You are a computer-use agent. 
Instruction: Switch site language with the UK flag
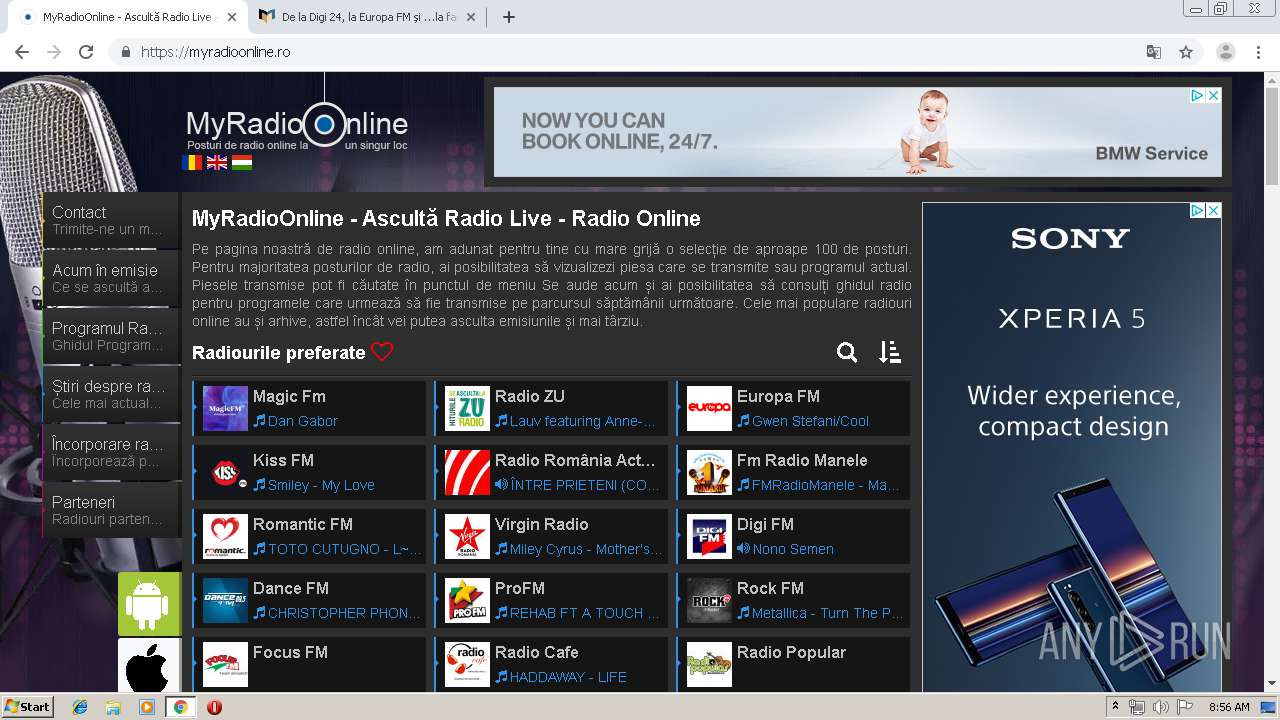click(217, 162)
